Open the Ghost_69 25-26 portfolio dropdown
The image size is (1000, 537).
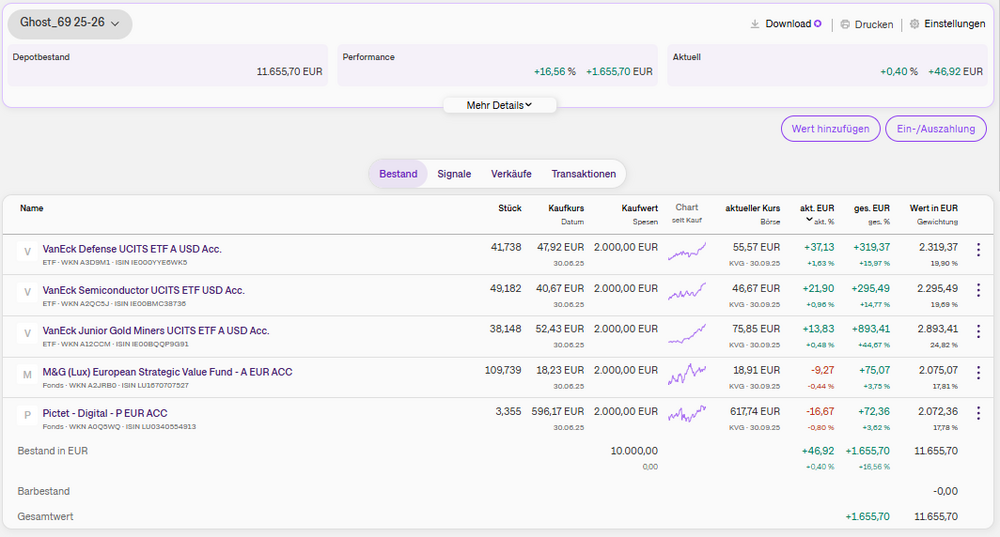click(x=69, y=23)
